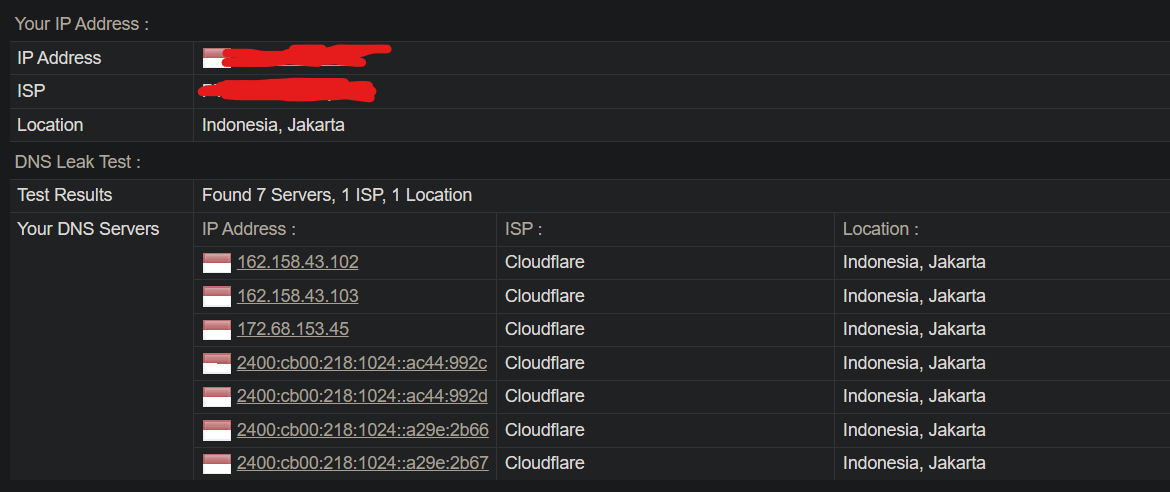The image size is (1170, 492).
Task: Click the flag icon next to 162.158.43.103
Action: [216, 296]
